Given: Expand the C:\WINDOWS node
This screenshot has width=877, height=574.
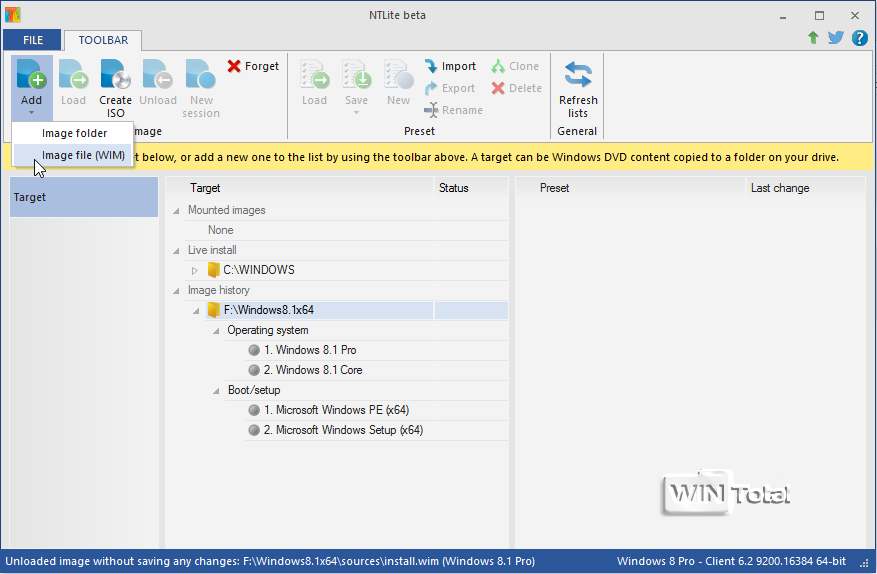Looking at the screenshot, I should click(195, 271).
